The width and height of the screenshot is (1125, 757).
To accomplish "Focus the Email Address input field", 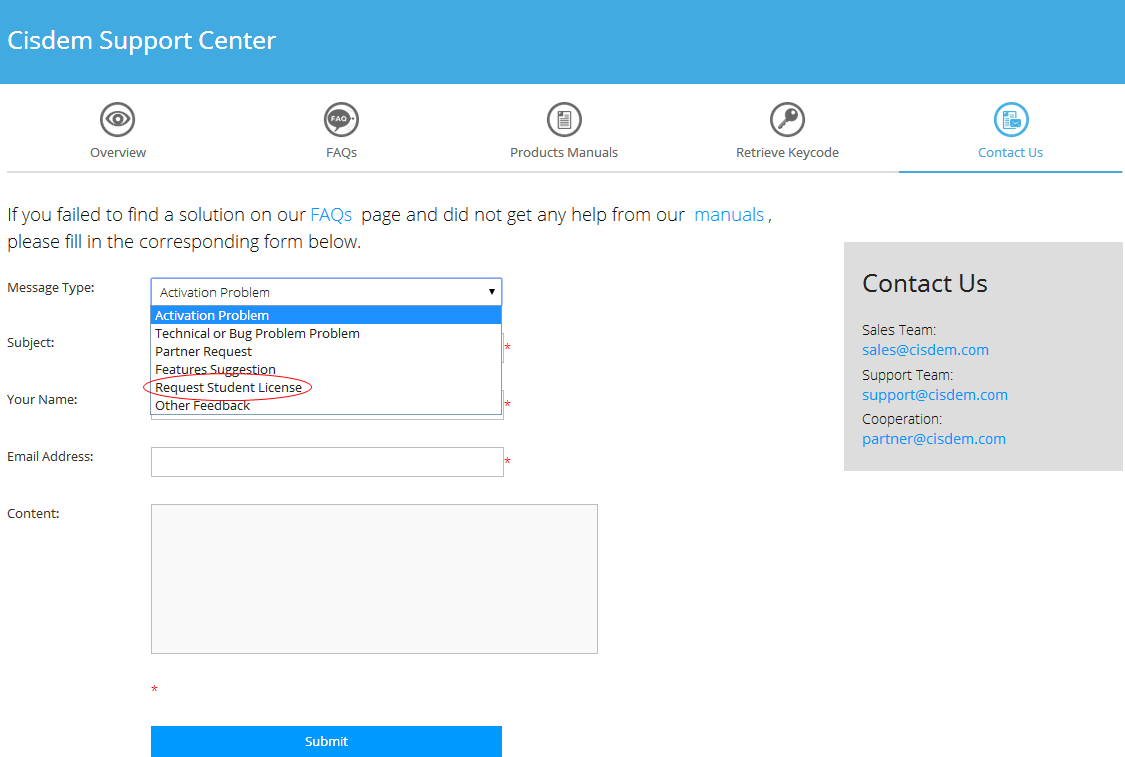I will 327,462.
